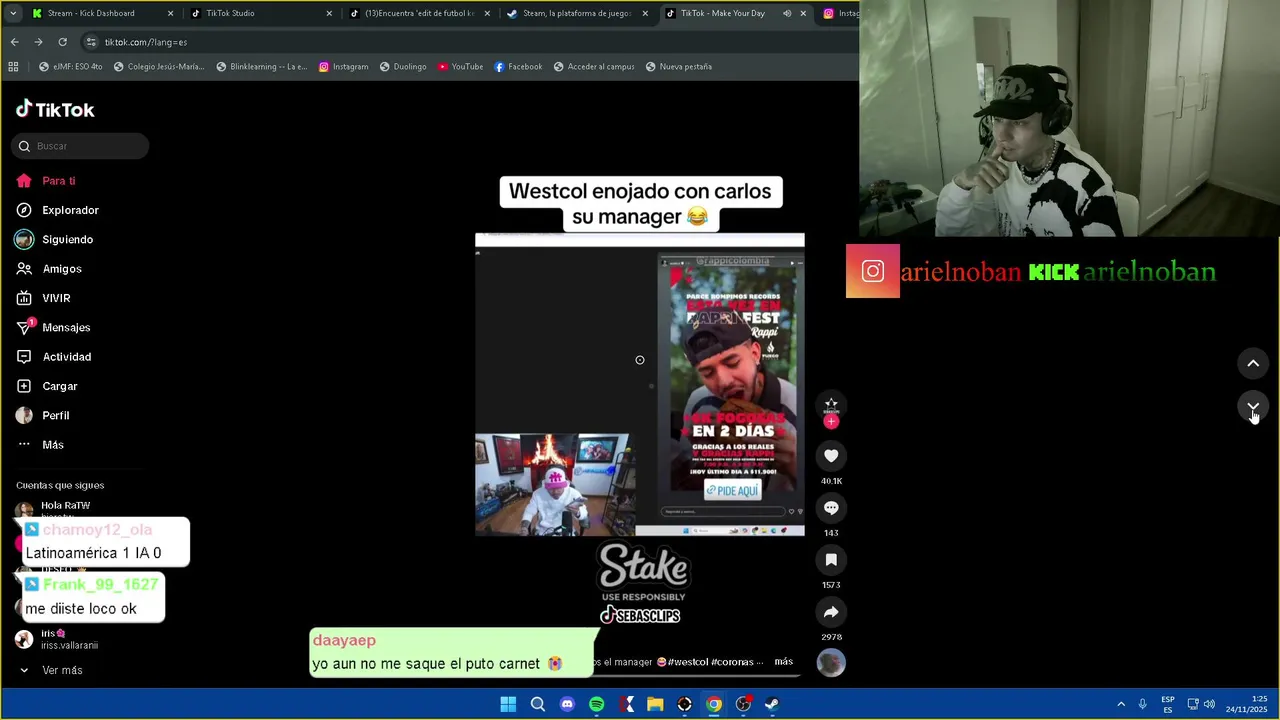1280x720 pixels.
Task: Save video with bookmark icon
Action: point(831,560)
